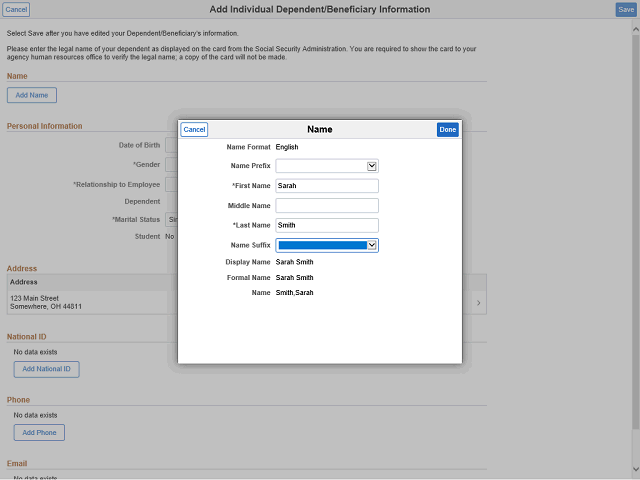Select the Middle Name text box
Screen dimensions: 640x480
pos(327,205)
